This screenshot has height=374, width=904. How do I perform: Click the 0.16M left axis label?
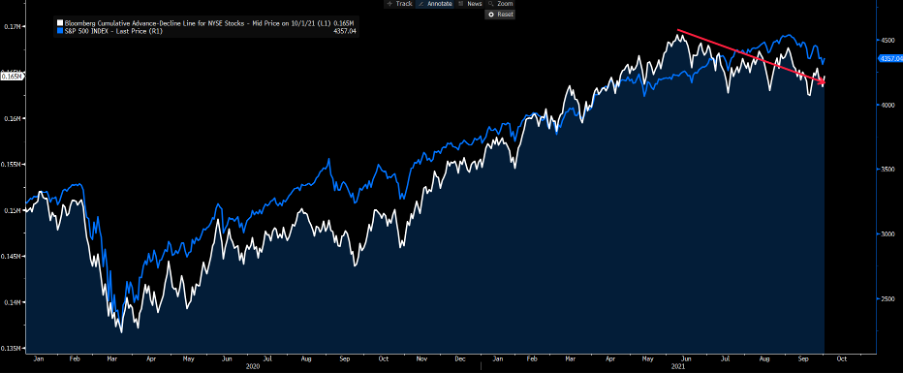tap(12, 119)
